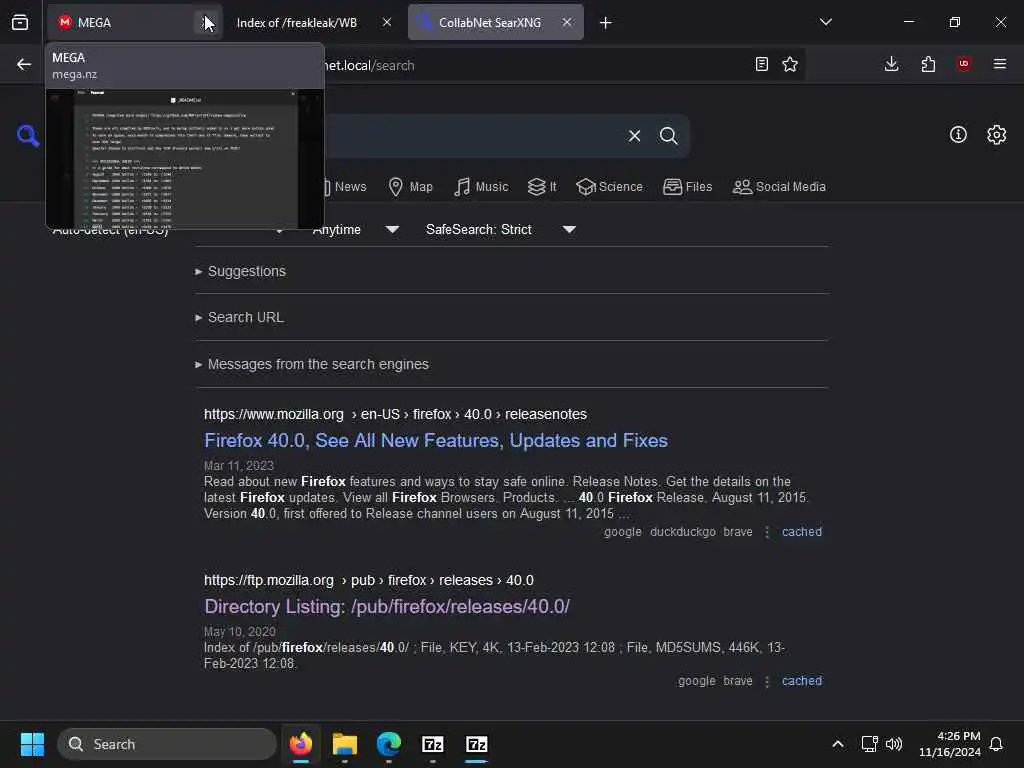Select the Music category
The width and height of the screenshot is (1024, 768).
click(x=481, y=187)
